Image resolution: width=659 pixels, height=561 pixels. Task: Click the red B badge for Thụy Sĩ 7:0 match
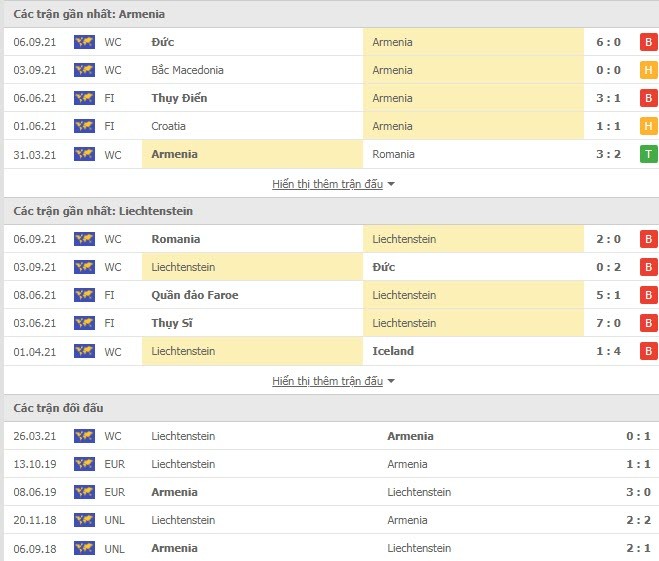(x=649, y=323)
